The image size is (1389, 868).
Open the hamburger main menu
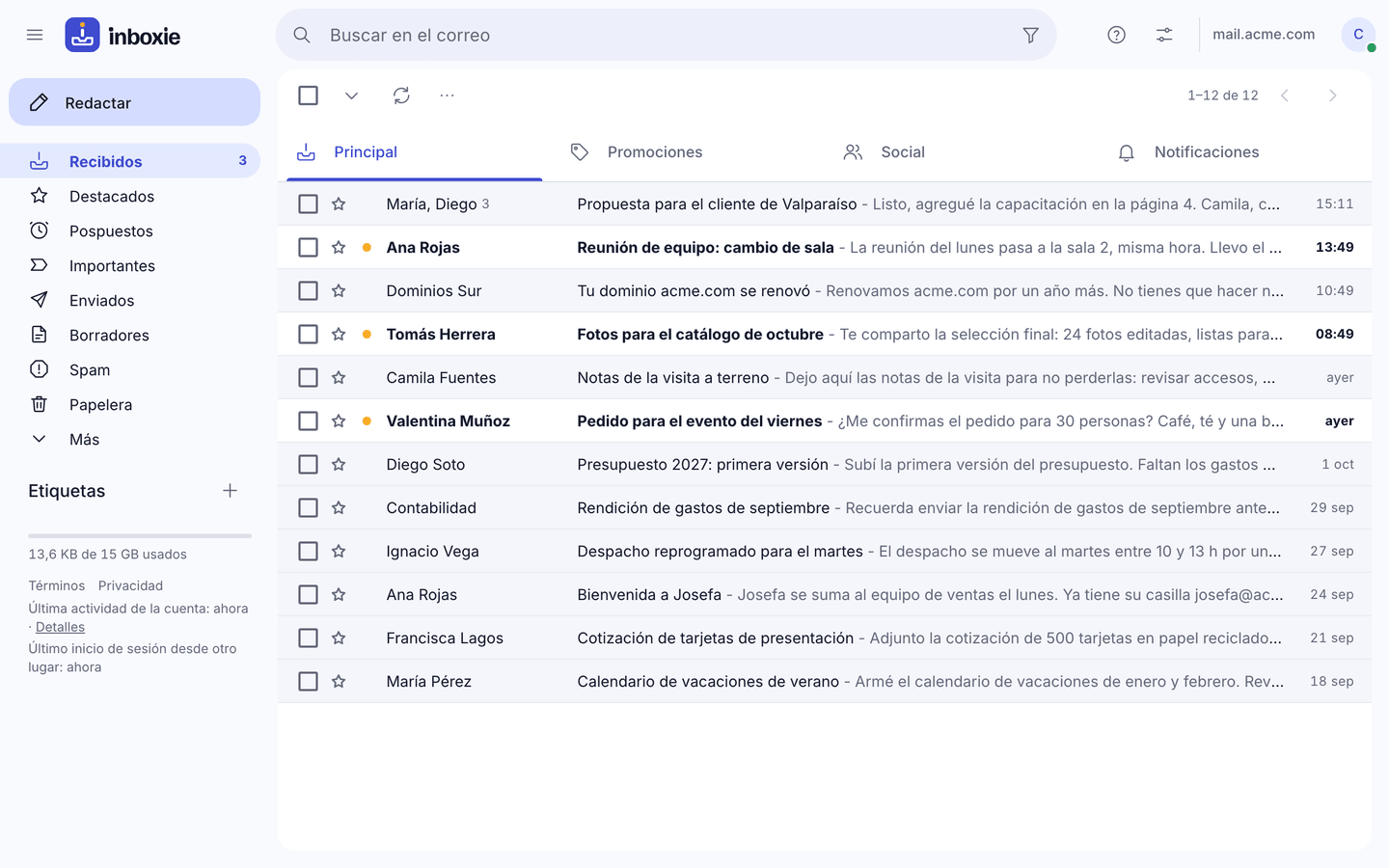coord(35,35)
